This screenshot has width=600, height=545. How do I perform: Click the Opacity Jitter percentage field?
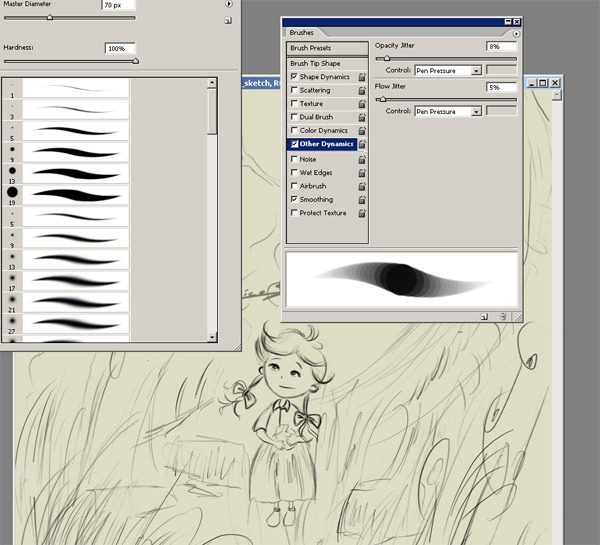tap(501, 46)
